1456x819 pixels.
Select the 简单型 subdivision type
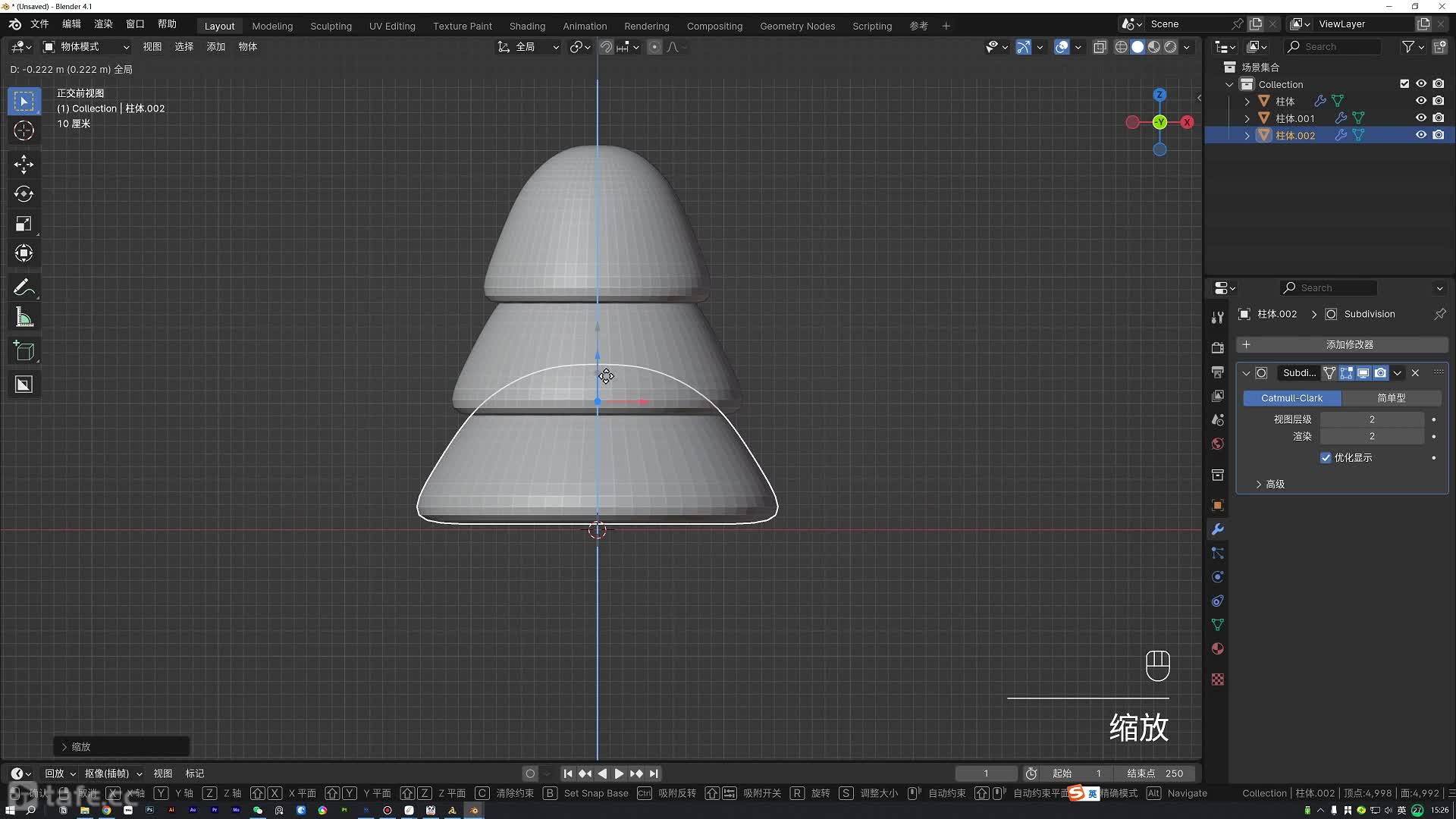[x=1391, y=398]
